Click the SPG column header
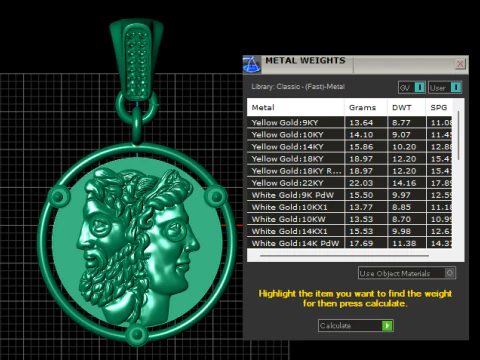The width and height of the screenshot is (480, 360). (x=439, y=107)
